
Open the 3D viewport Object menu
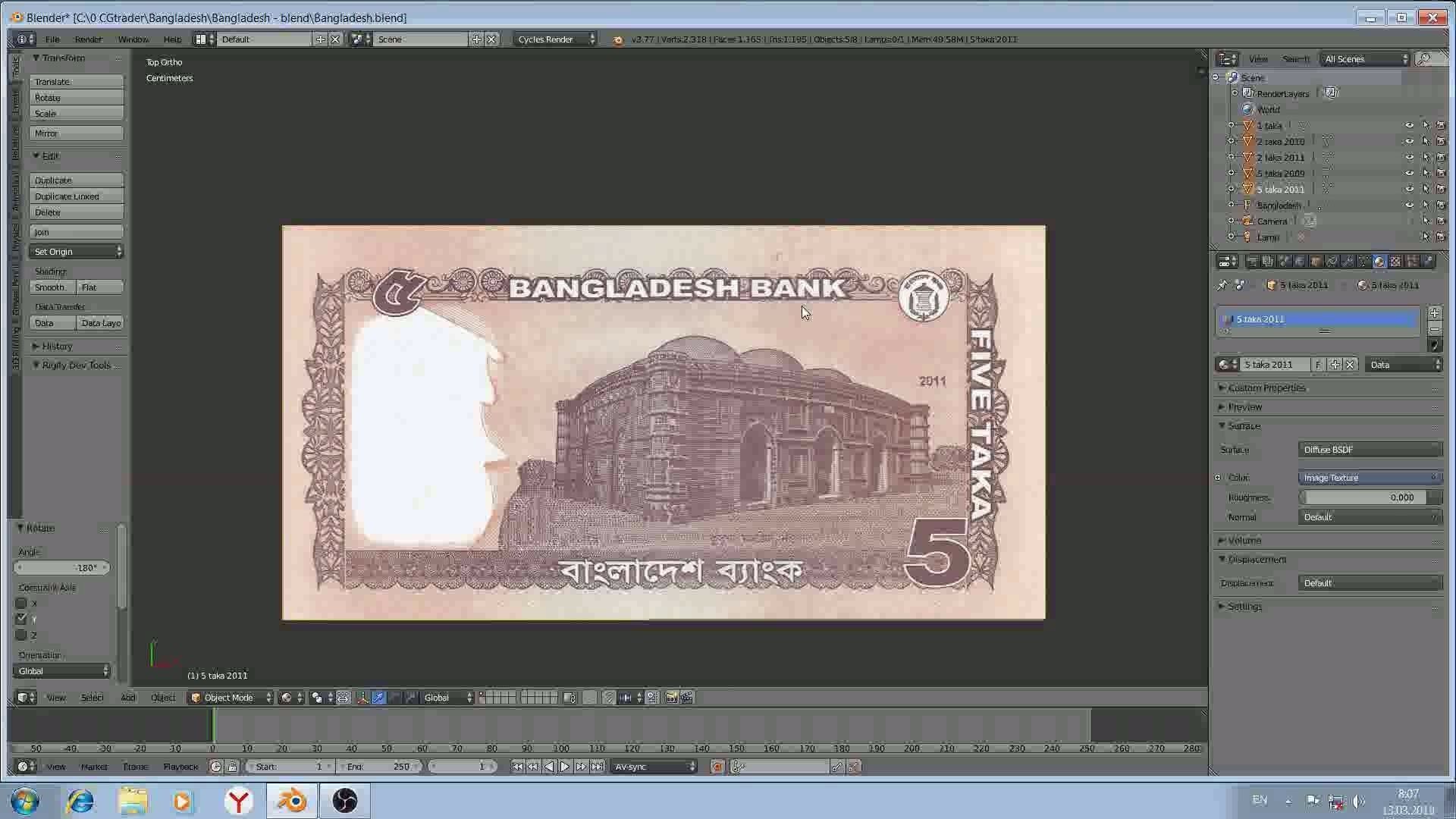(x=162, y=698)
